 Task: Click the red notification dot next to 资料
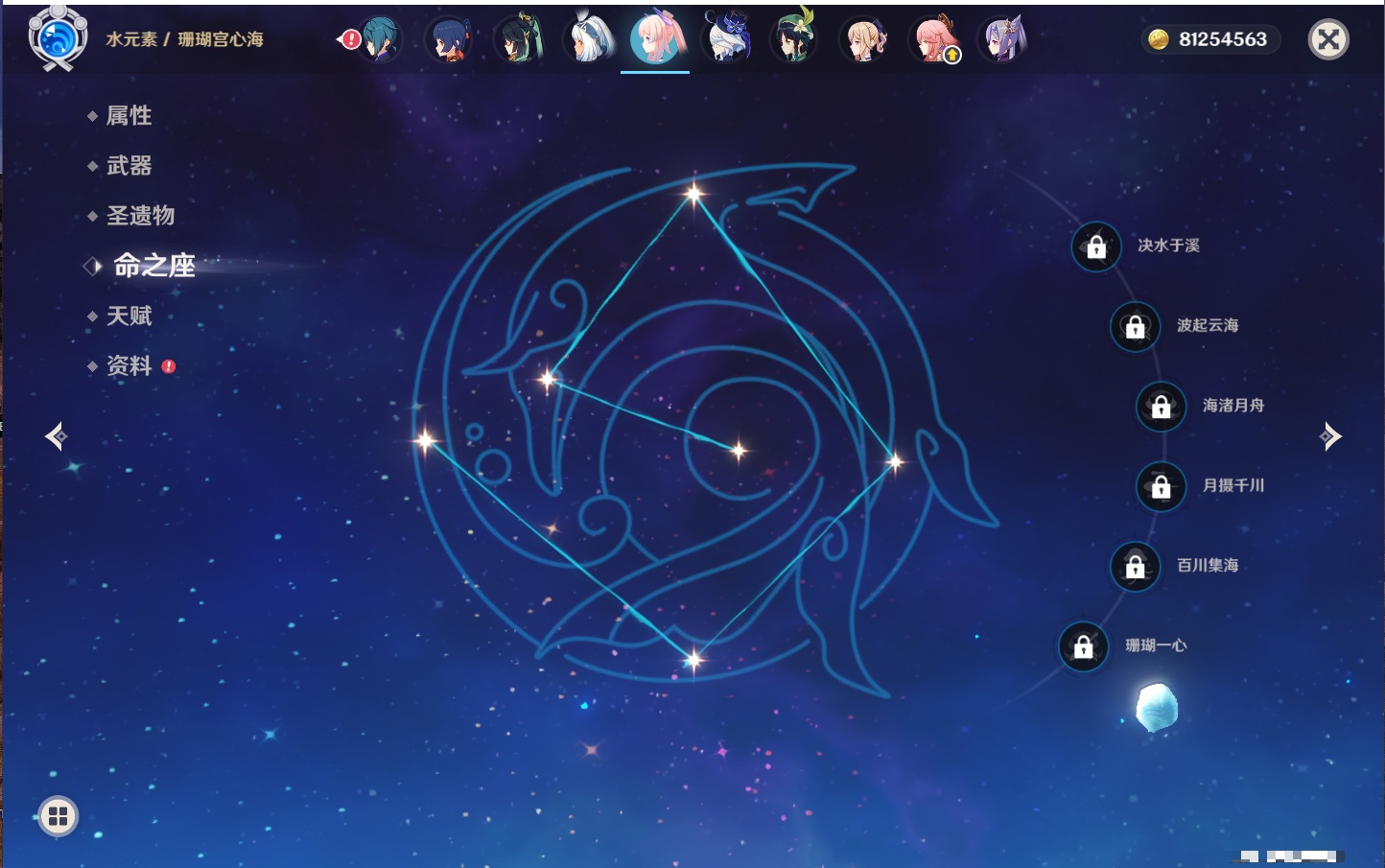tap(169, 366)
